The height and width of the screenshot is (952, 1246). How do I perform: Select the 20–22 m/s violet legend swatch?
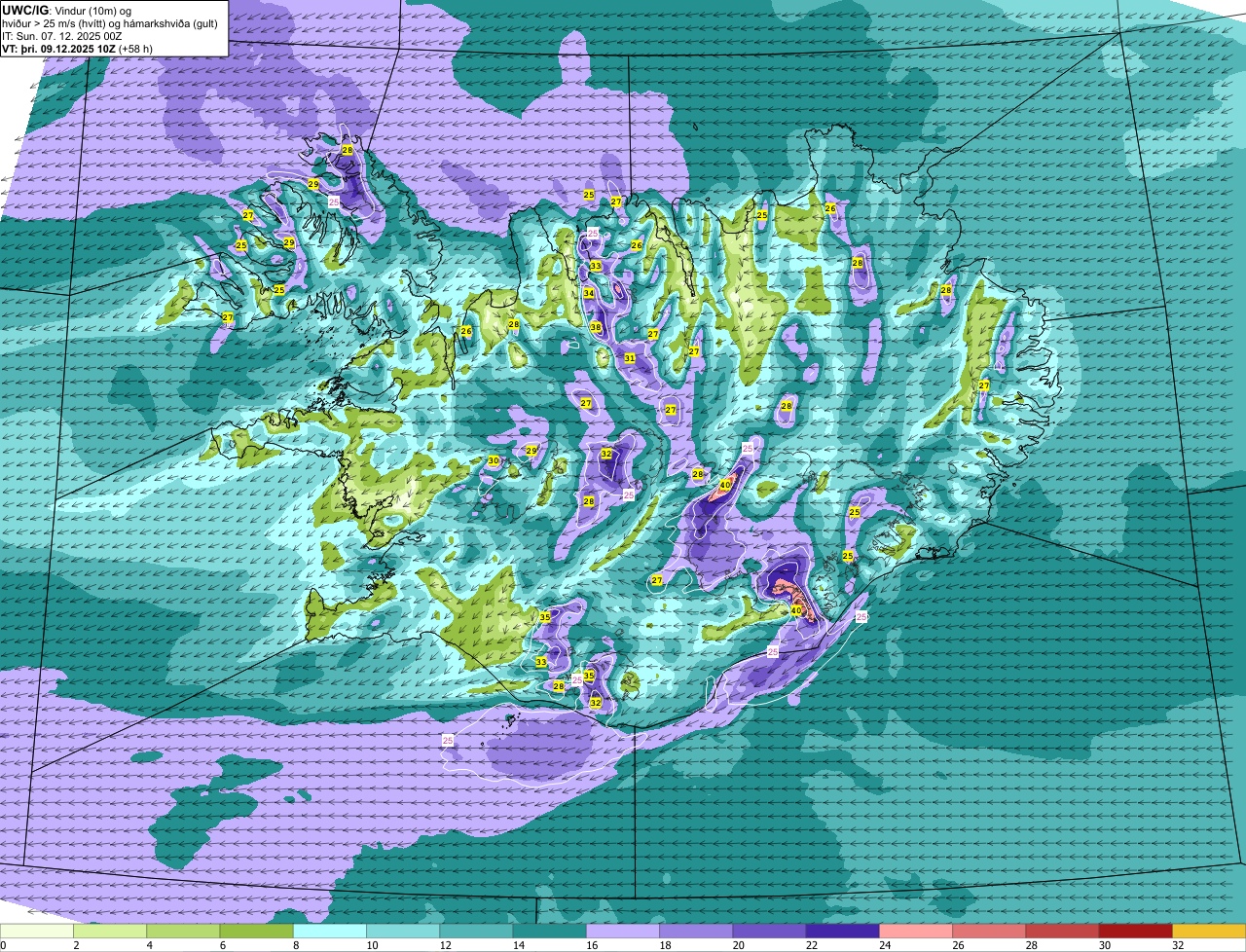pos(769,932)
